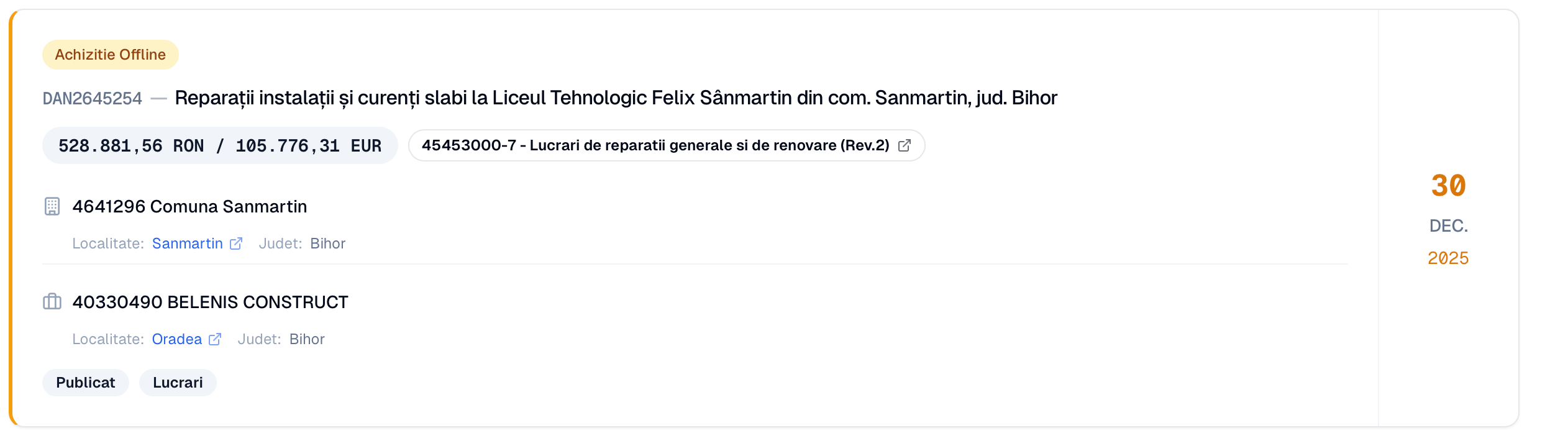Click external link icon next to Sanmartin
This screenshot has height=446, width=1568.
tap(236, 243)
